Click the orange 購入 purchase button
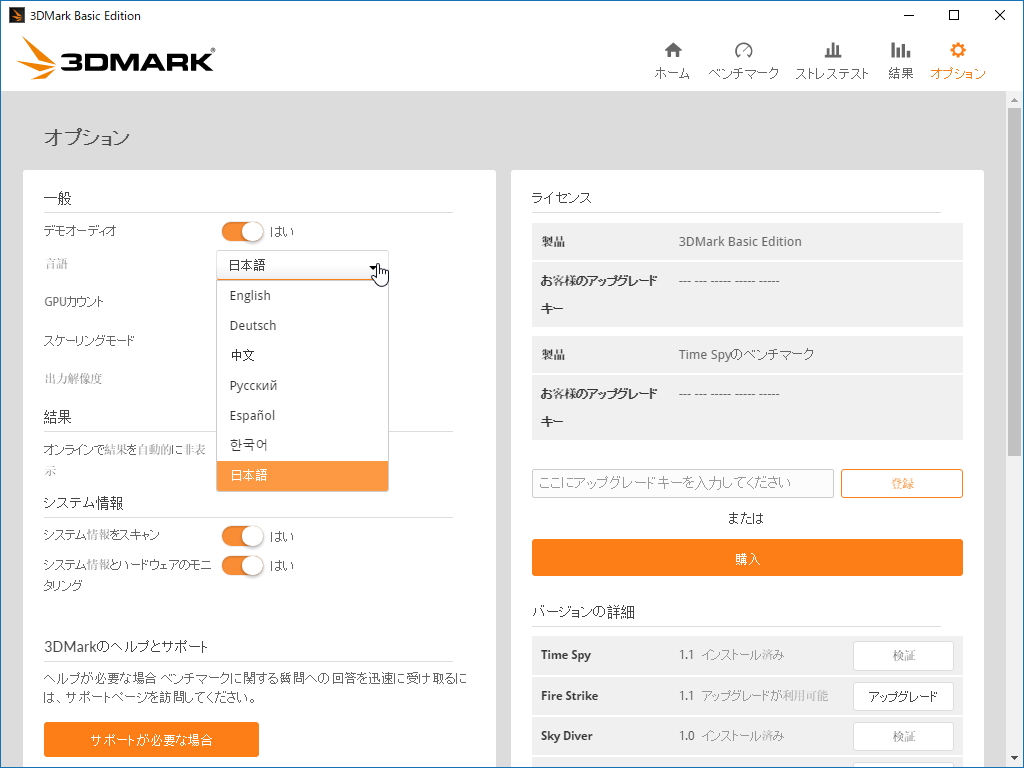 (x=747, y=557)
